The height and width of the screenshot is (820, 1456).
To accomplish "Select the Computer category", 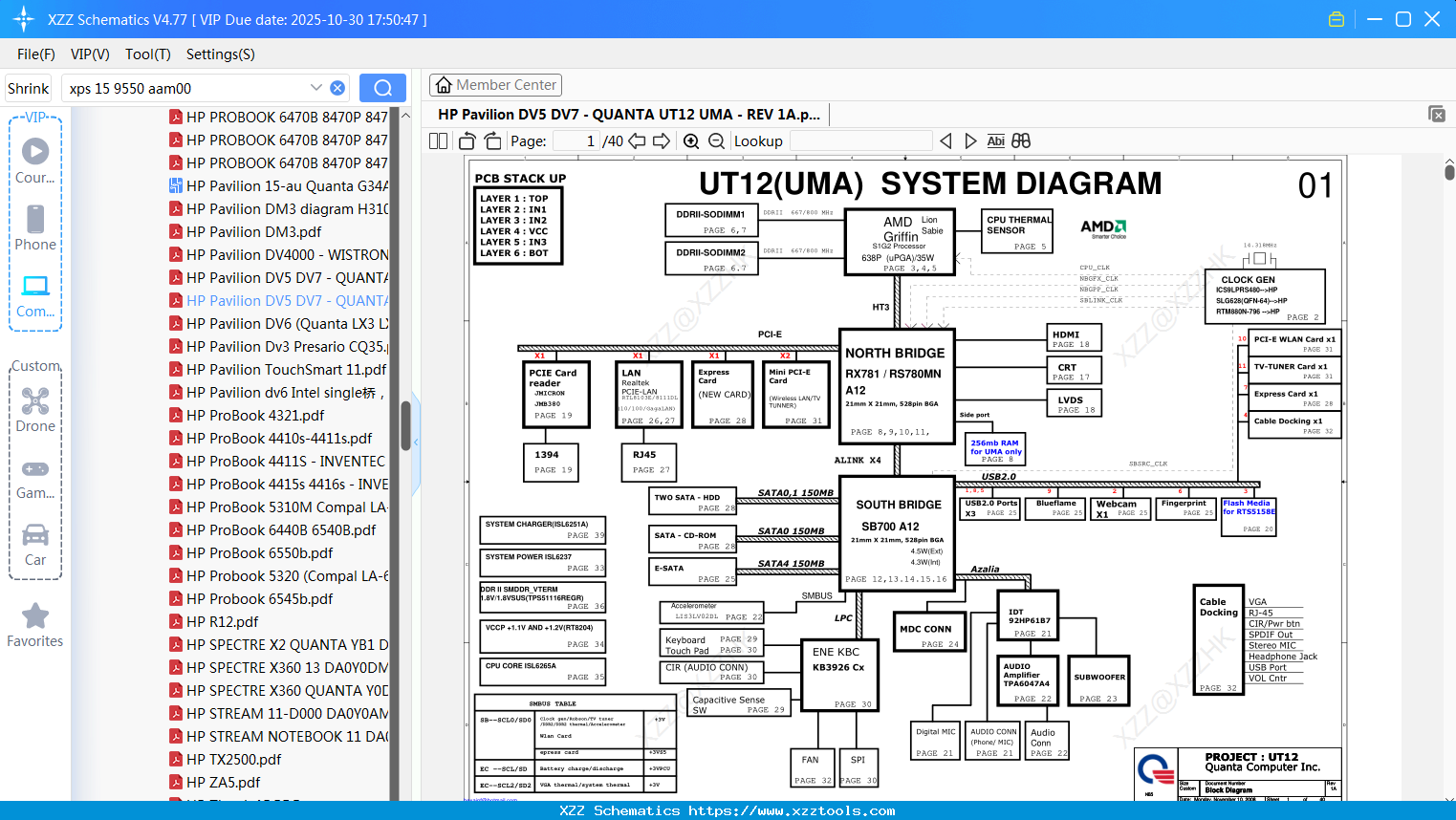I will (35, 295).
